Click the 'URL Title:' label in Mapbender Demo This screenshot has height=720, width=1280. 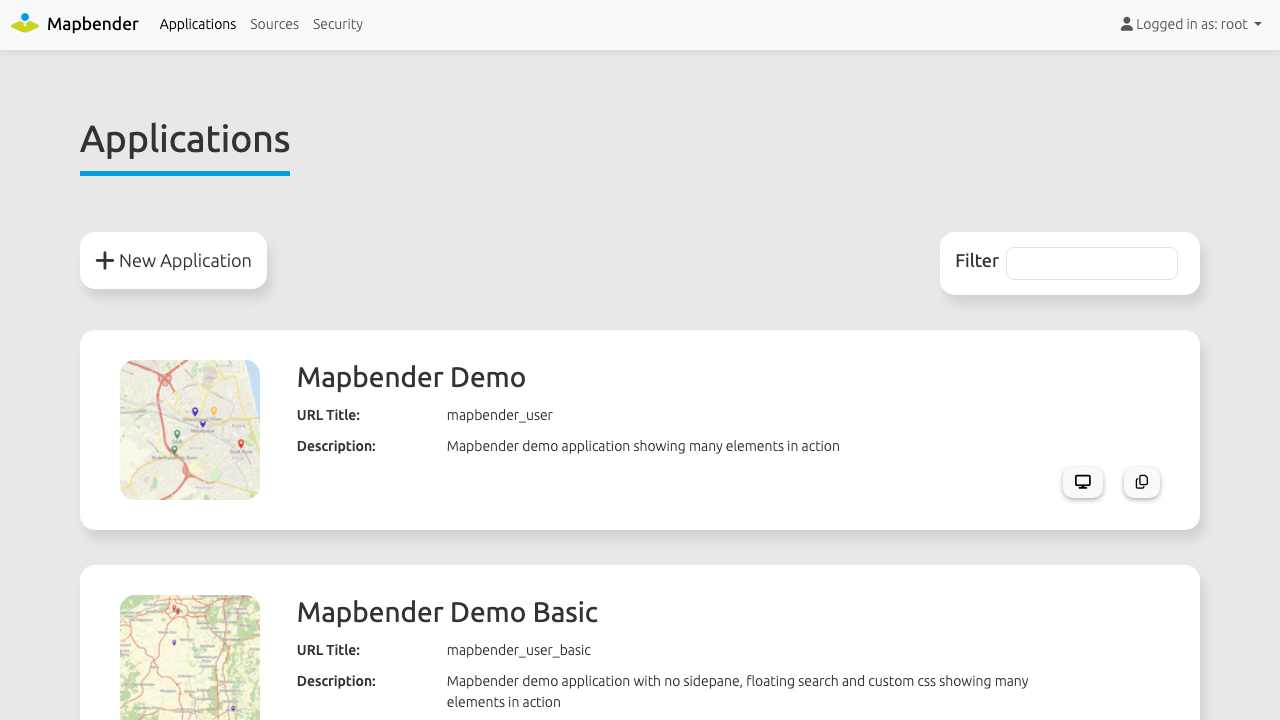click(x=328, y=415)
